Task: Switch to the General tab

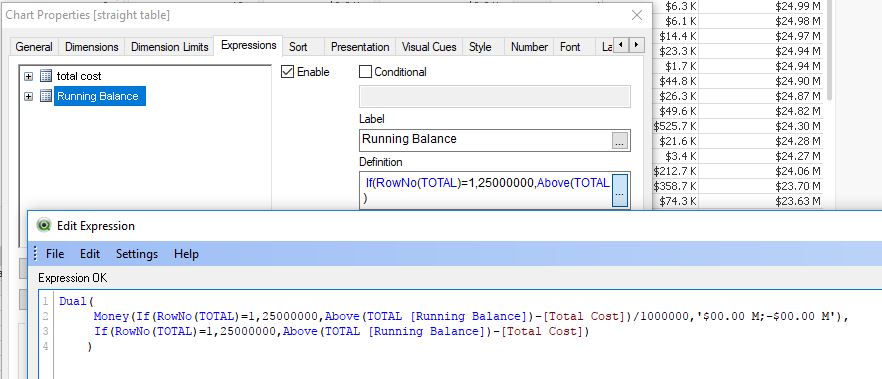Action: (34, 47)
